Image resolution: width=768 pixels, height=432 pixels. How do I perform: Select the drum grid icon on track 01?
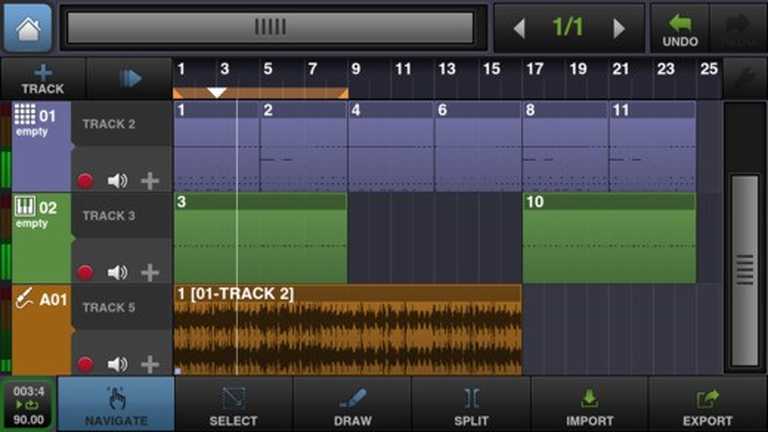[25, 115]
